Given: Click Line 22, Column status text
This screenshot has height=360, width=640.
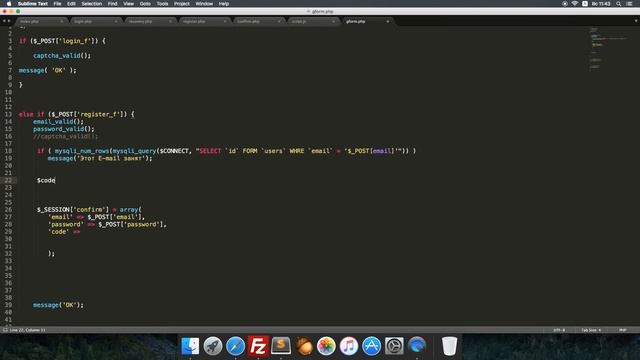Looking at the screenshot, I should [x=27, y=330].
